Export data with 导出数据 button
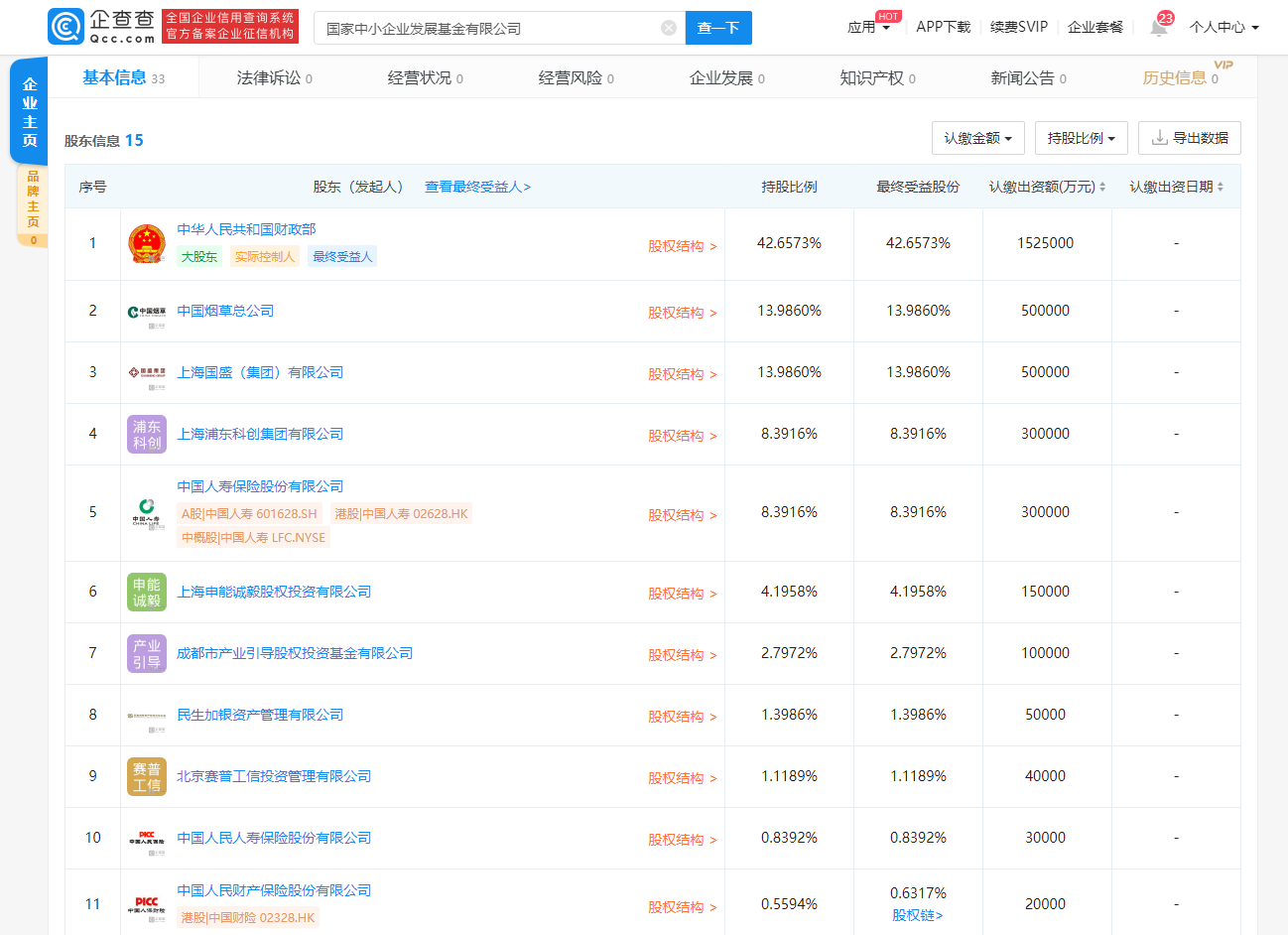Viewport: 1288px width, 935px height. (x=1190, y=138)
